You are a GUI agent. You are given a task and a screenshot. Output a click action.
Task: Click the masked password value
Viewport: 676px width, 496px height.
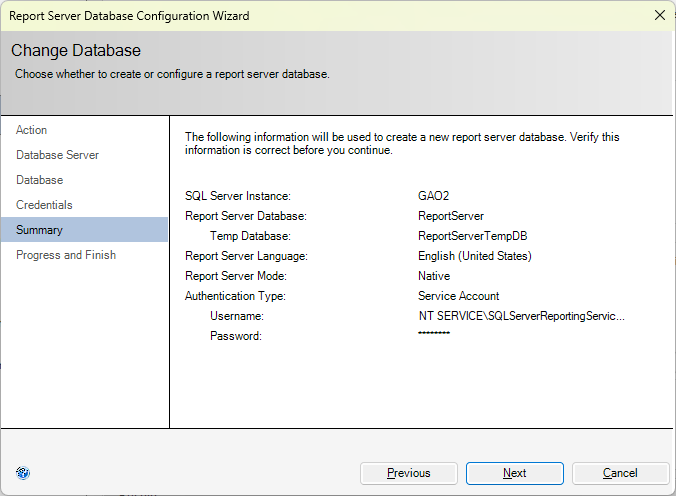[434, 333]
